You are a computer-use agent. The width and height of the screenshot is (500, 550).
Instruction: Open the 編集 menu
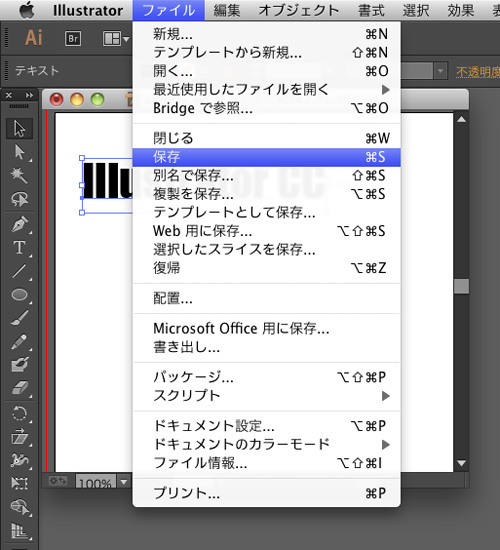pos(227,11)
